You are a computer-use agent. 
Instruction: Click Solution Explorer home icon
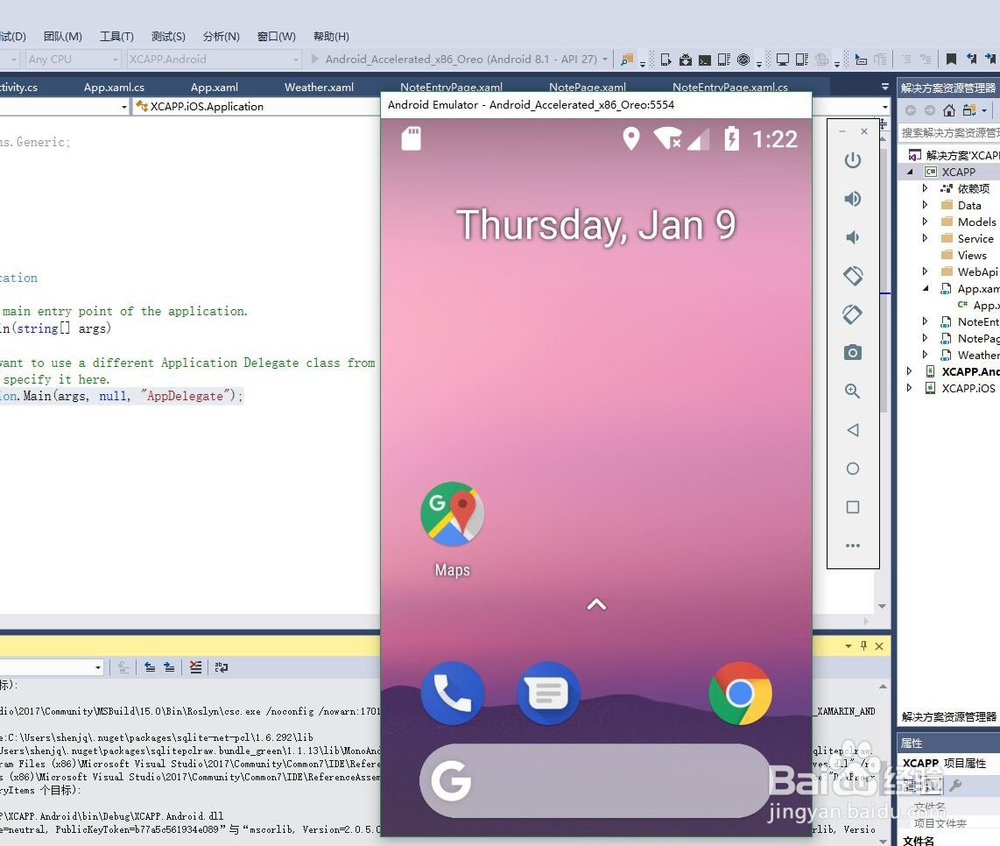tap(949, 110)
